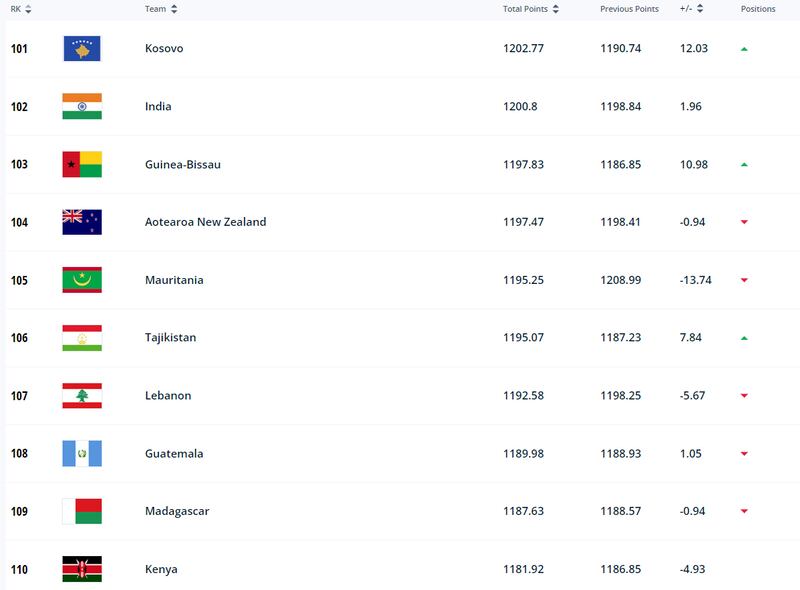Click Kosovo's green up position arrow

pos(744,49)
